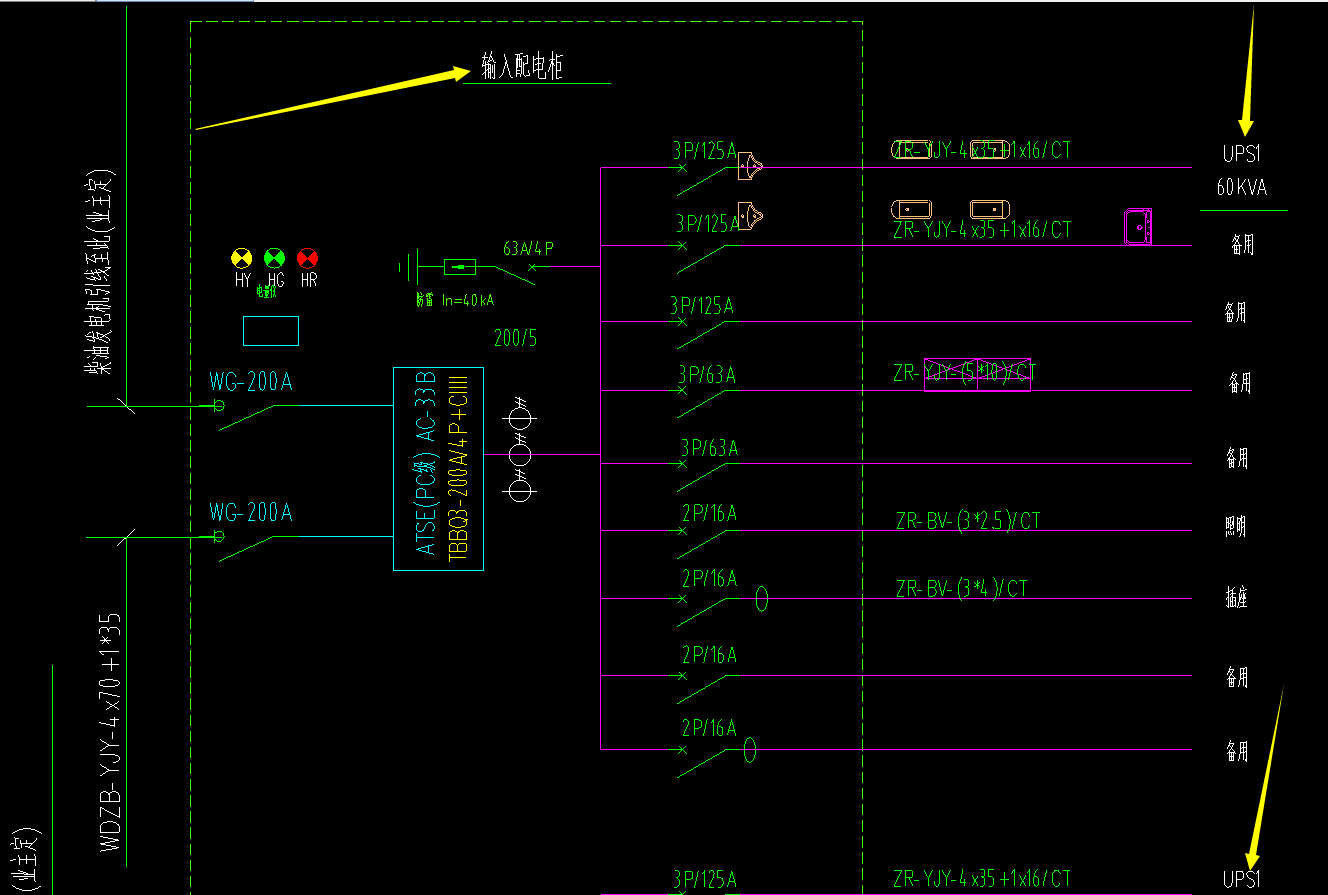Click the 备用 label on the ZR-YJY-(5*10)/CT row
The image size is (1328, 895).
[1240, 383]
